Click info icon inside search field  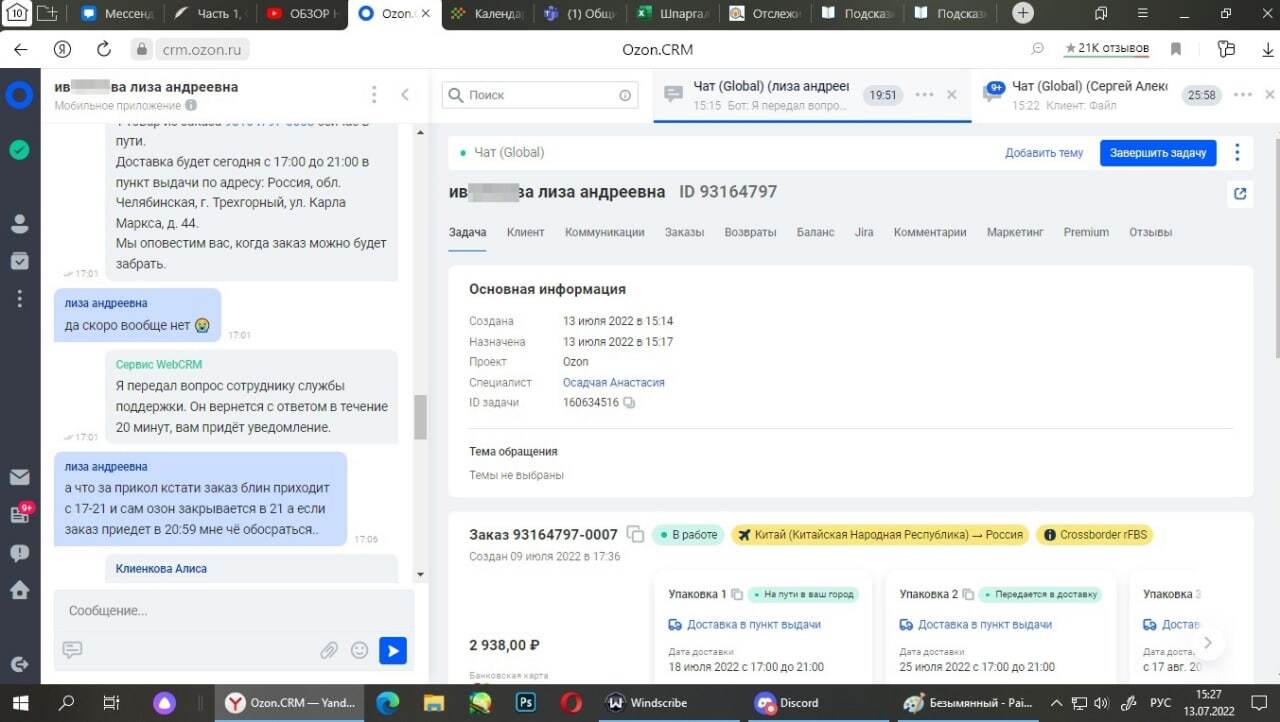[x=625, y=95]
